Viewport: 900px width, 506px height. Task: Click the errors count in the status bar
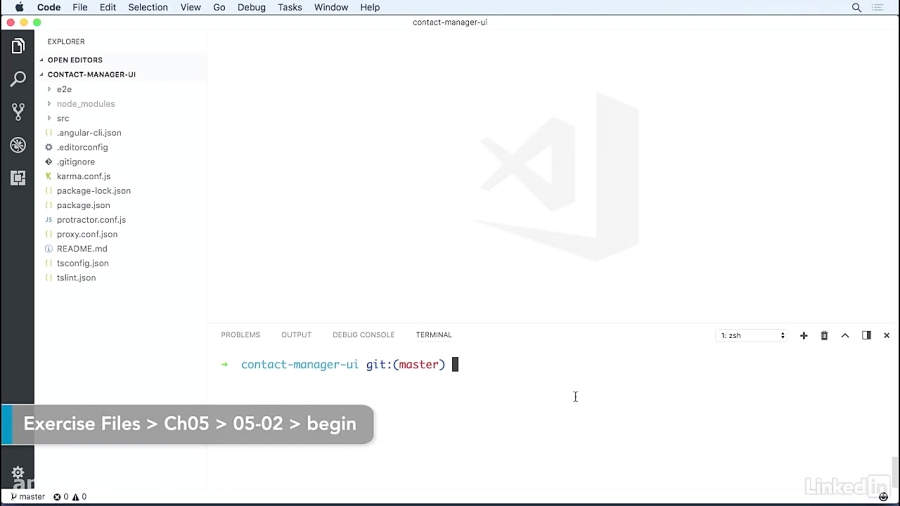pyautogui.click(x=61, y=497)
